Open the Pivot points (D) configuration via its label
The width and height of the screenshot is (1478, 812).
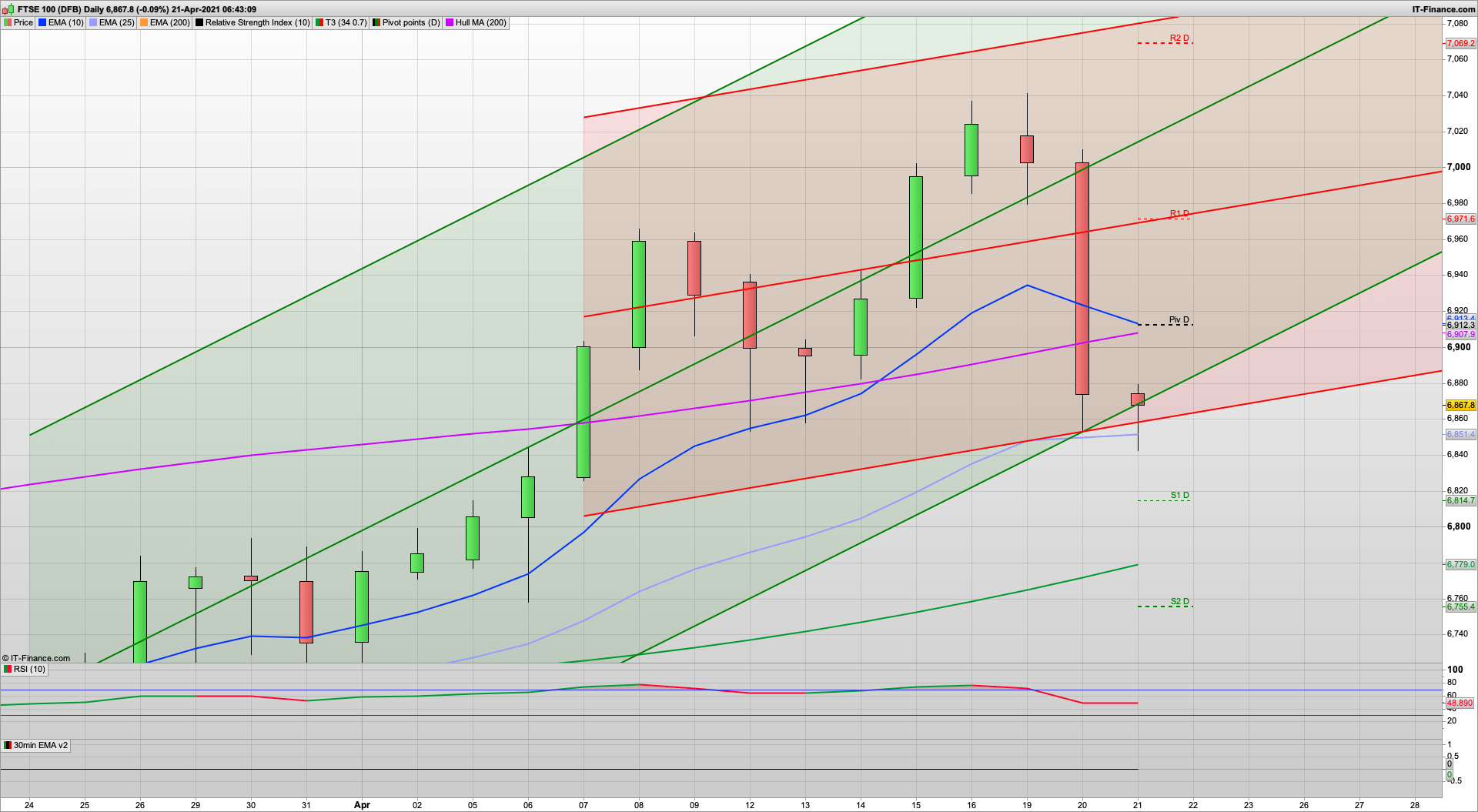[408, 22]
